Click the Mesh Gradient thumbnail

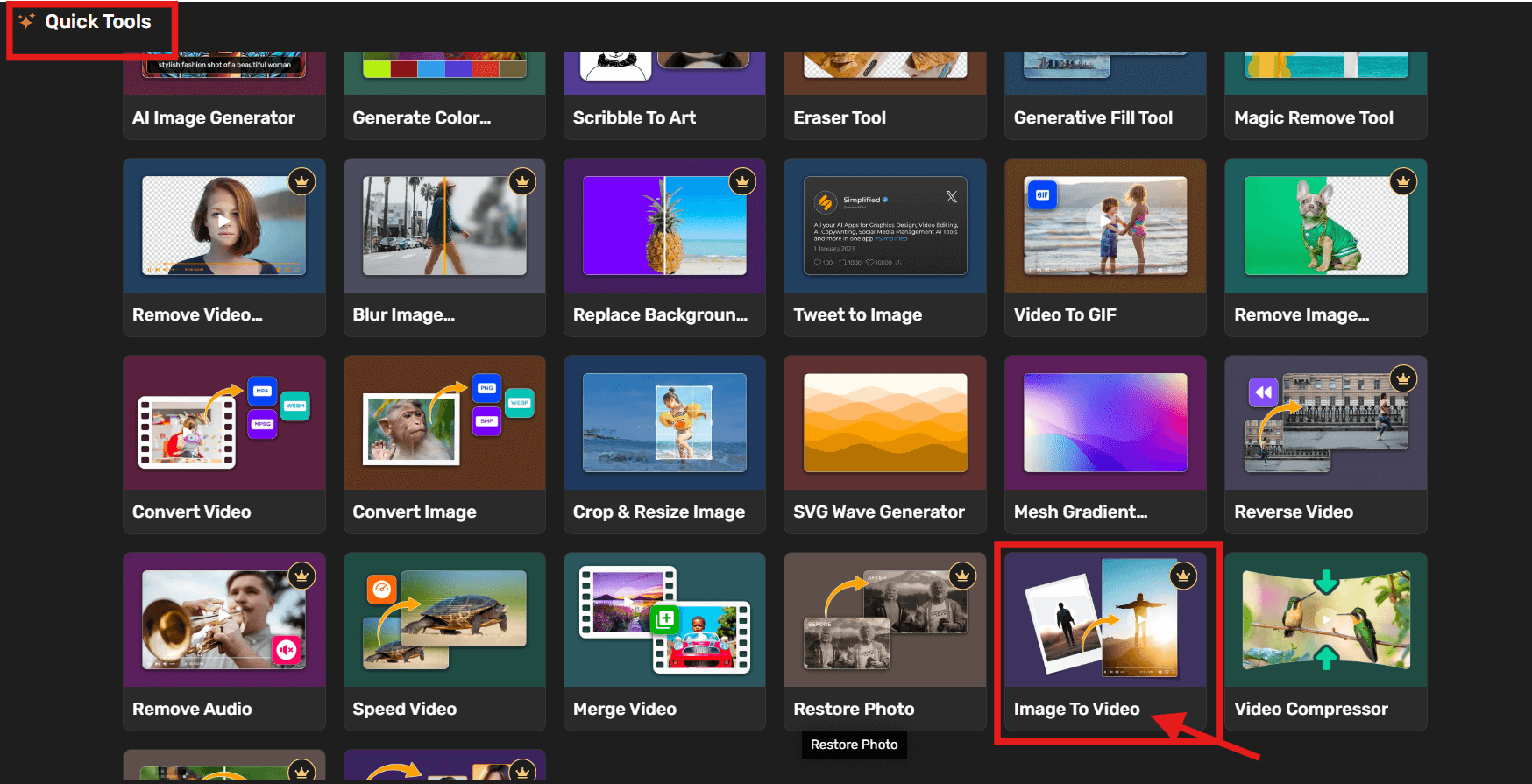(x=1105, y=423)
